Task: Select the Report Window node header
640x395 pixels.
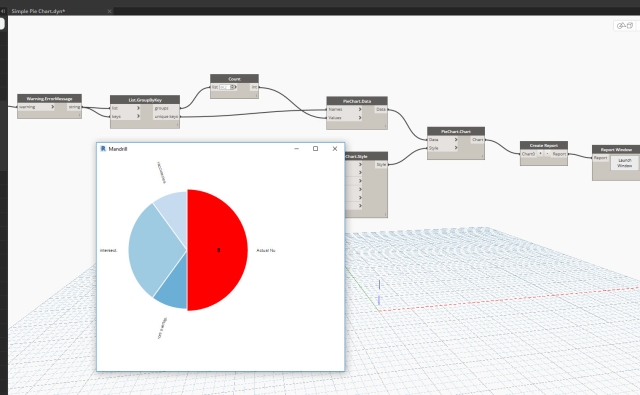Action: point(616,149)
